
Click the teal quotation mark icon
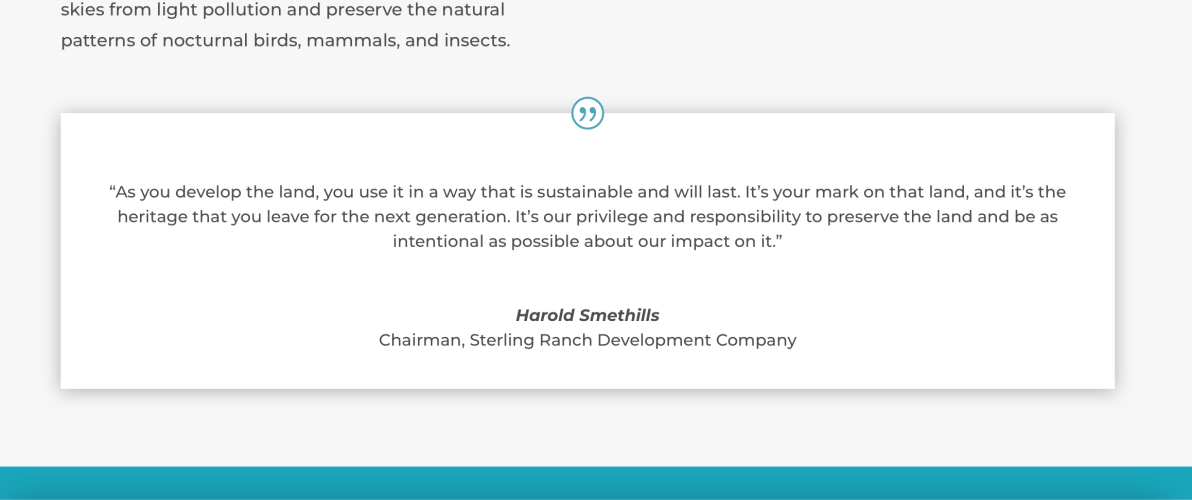pyautogui.click(x=588, y=113)
